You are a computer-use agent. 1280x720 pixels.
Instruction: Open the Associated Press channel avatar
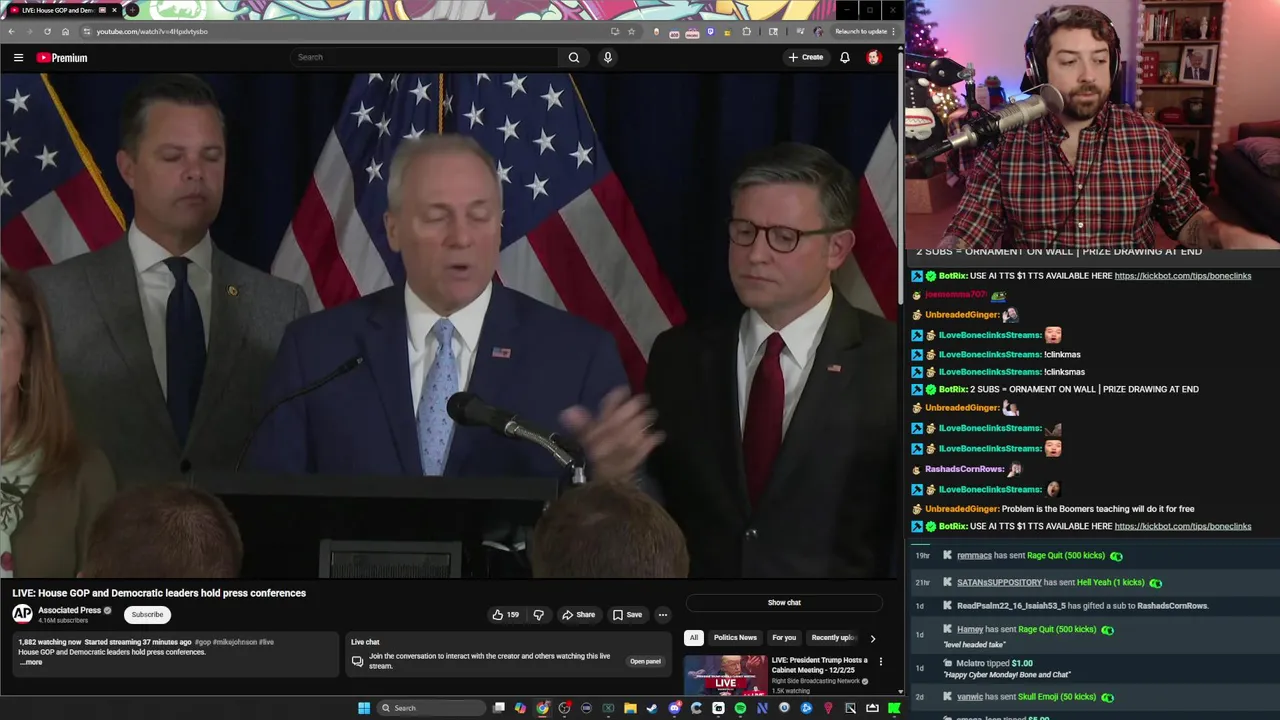(x=22, y=614)
